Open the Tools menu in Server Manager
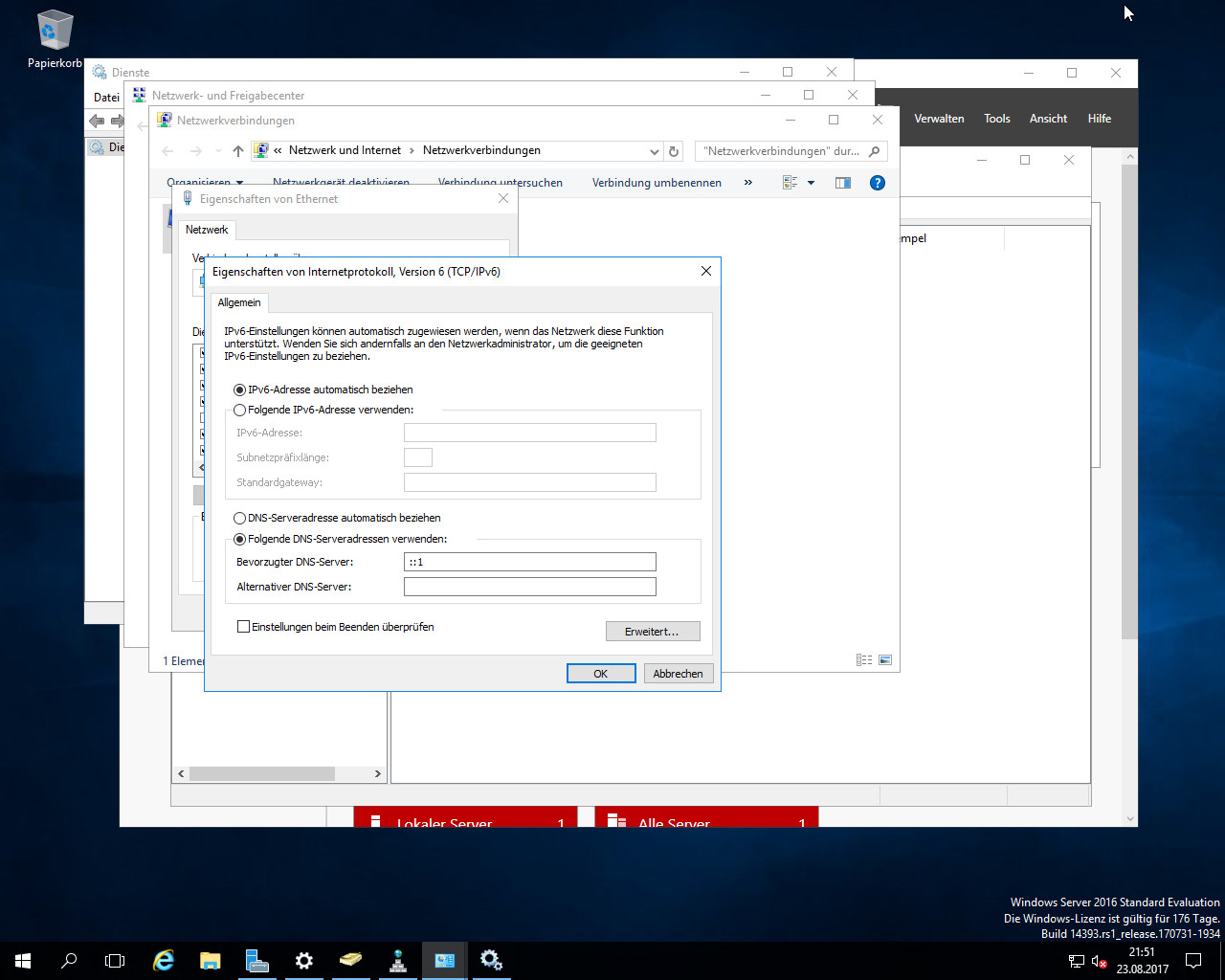Image resolution: width=1225 pixels, height=980 pixels. [x=996, y=119]
